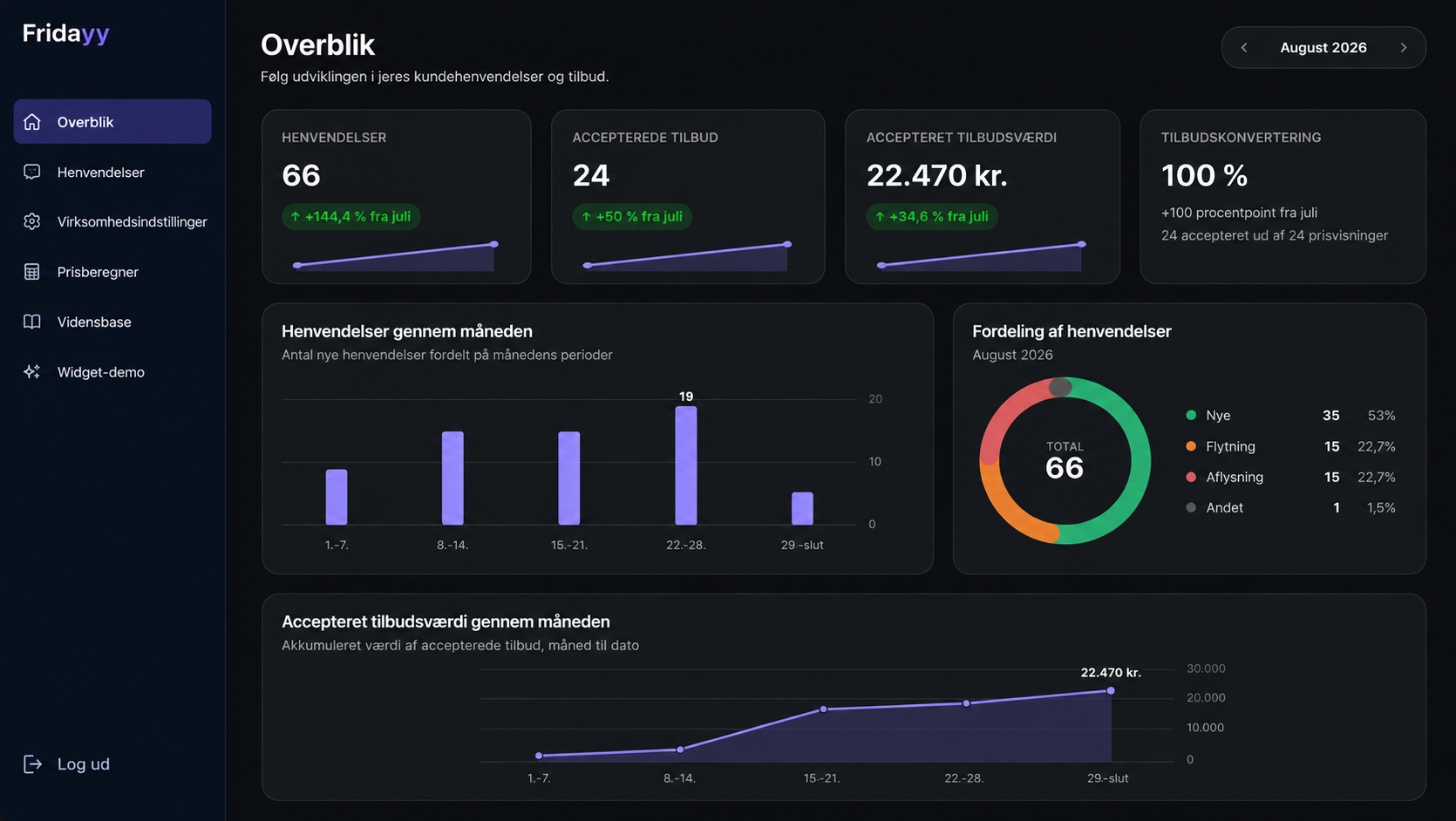Click the green Nye legend dot
The height and width of the screenshot is (821, 1456).
click(x=1191, y=416)
